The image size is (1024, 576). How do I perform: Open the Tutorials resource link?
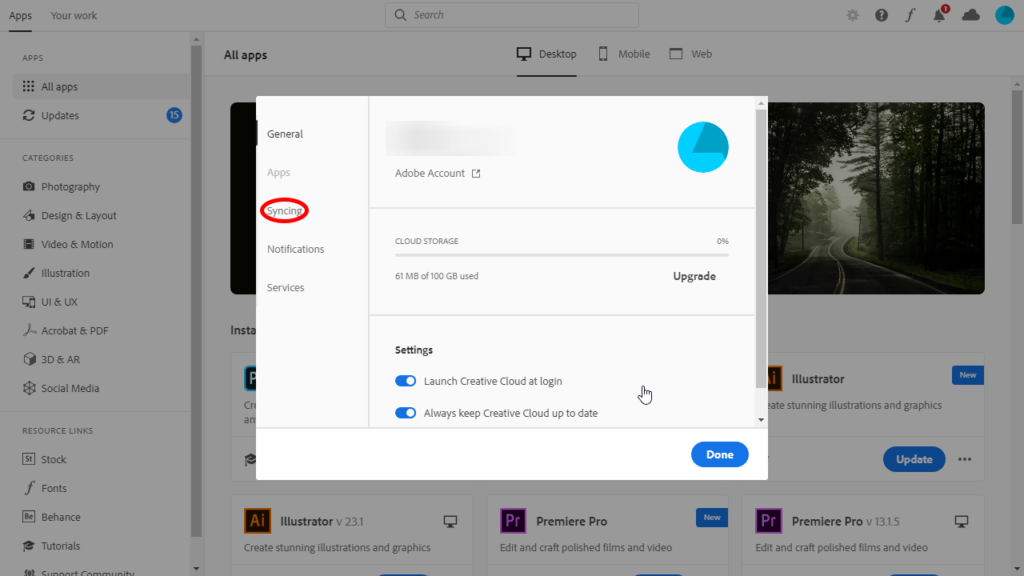[x=52, y=545]
